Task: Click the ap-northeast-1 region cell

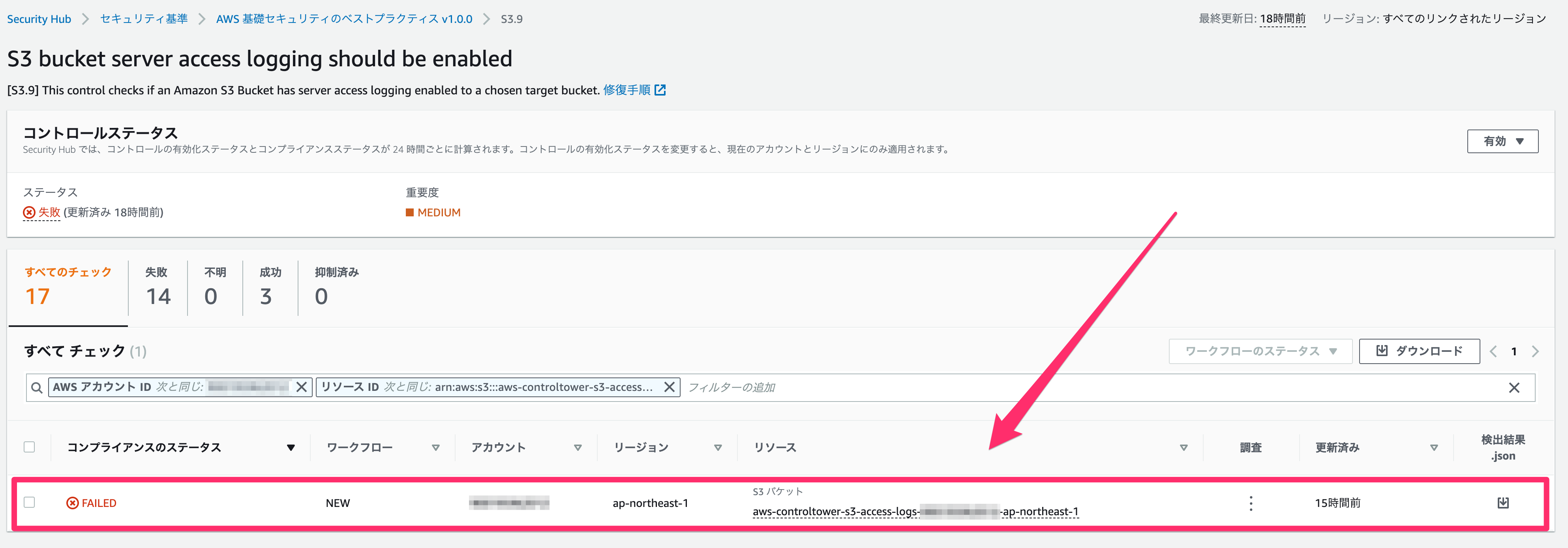Action: 650,503
